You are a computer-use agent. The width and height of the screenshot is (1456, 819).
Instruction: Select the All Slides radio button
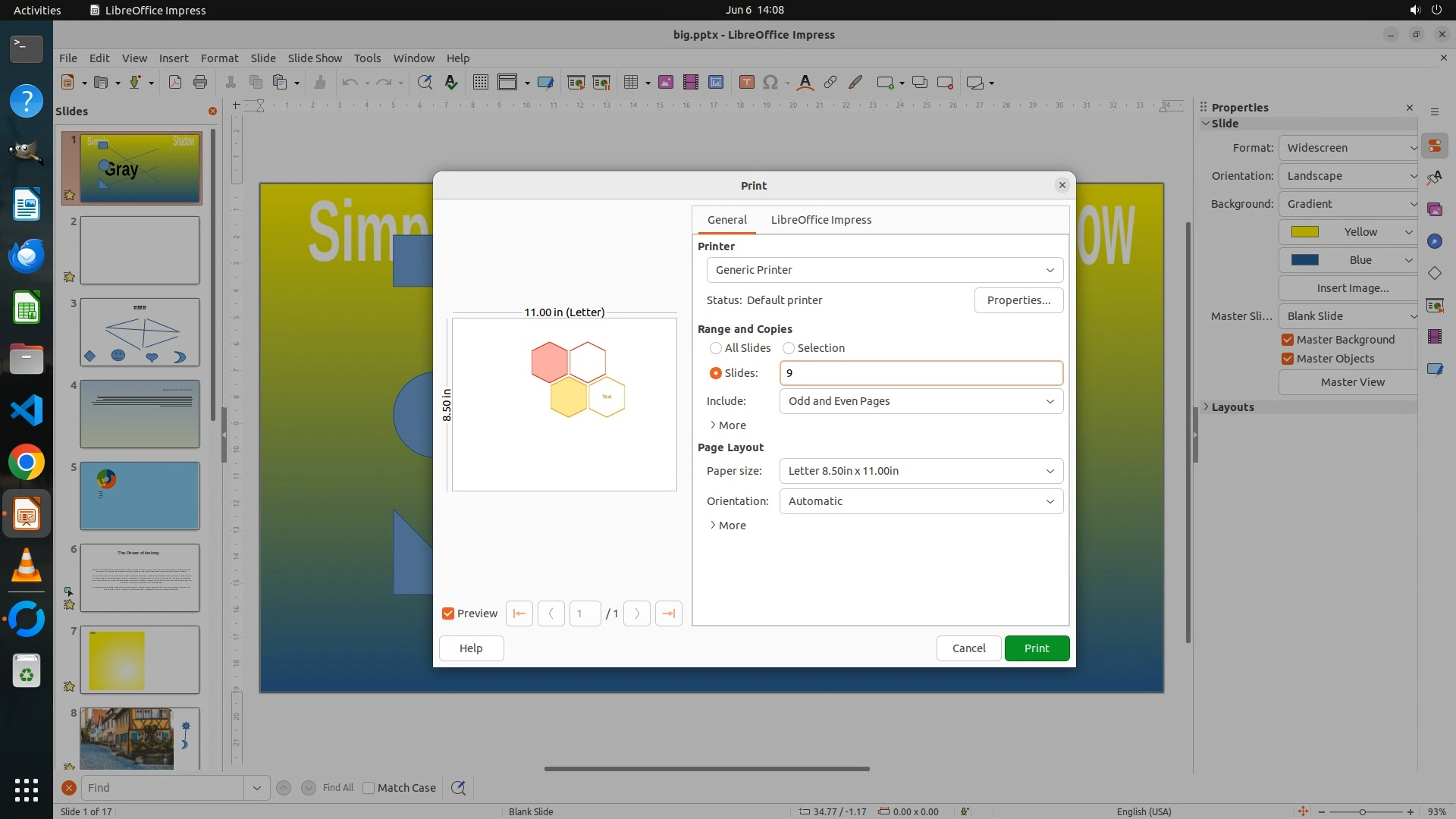point(716,348)
